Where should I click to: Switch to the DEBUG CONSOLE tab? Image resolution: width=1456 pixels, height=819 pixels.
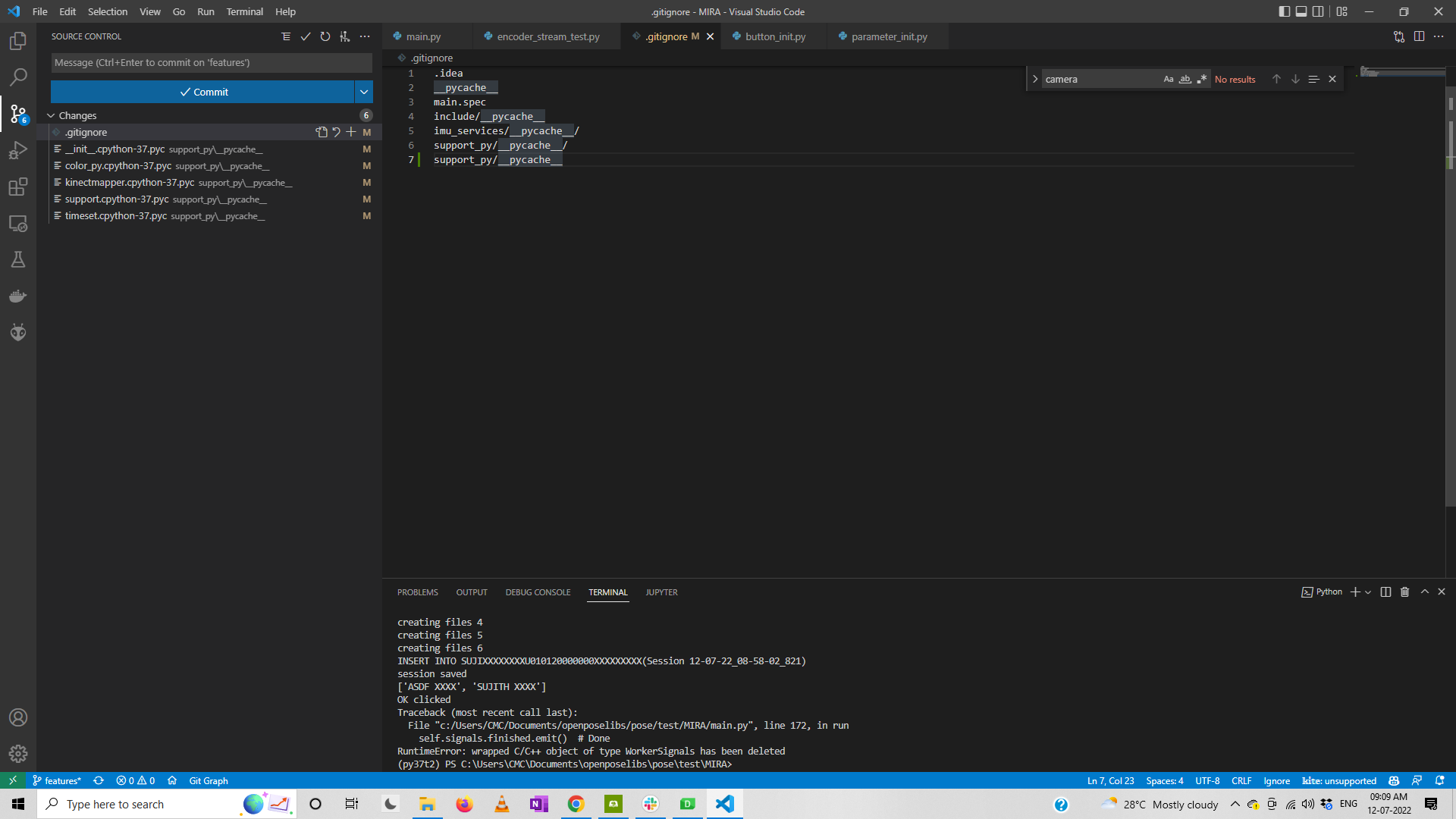tap(538, 592)
